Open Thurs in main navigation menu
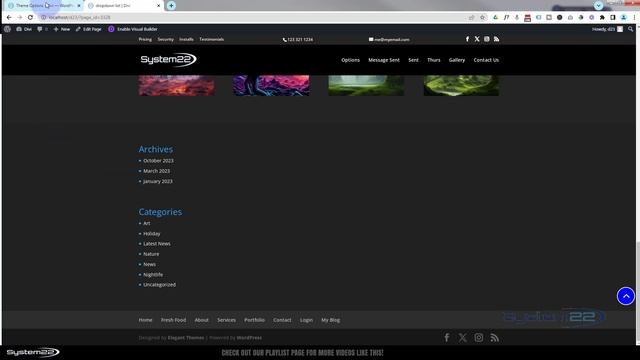640x360 pixels. (x=433, y=60)
